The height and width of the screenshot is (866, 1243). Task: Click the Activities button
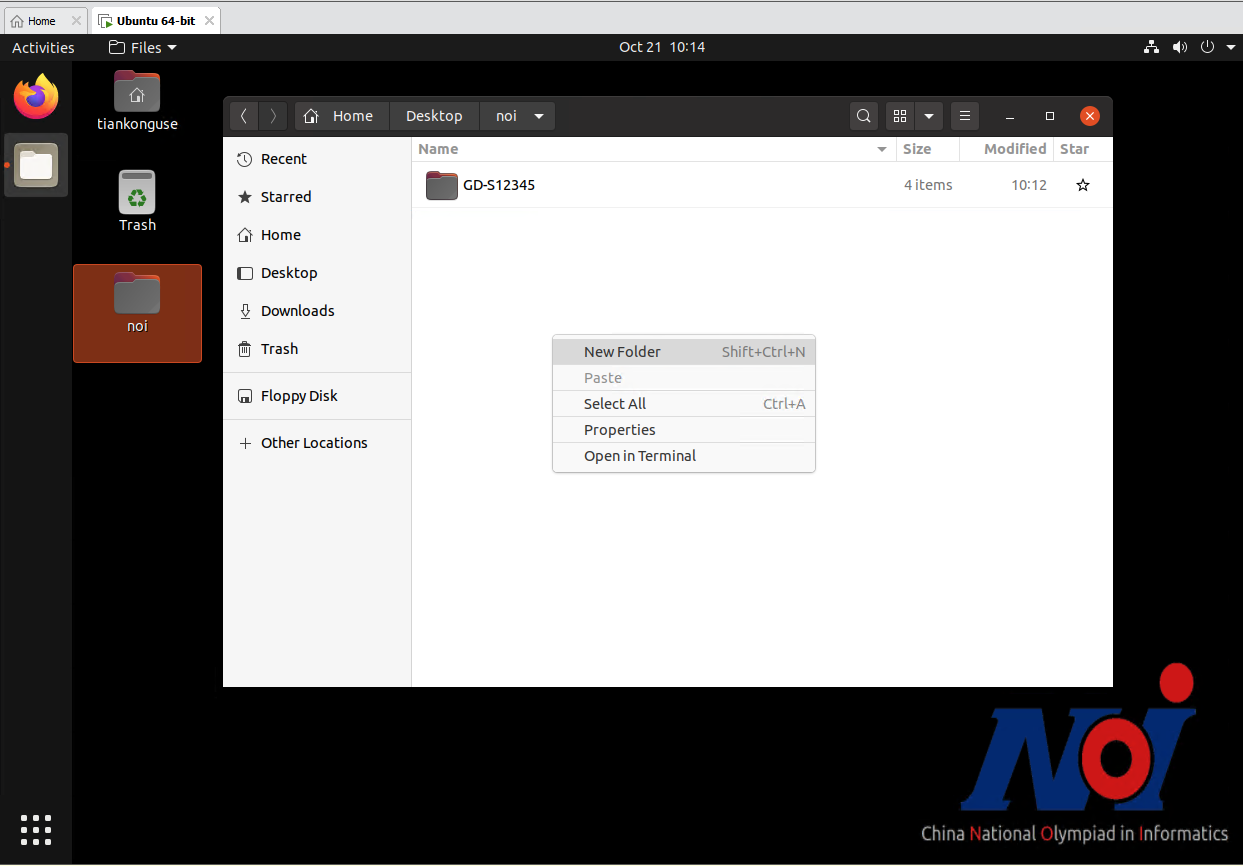tap(43, 47)
